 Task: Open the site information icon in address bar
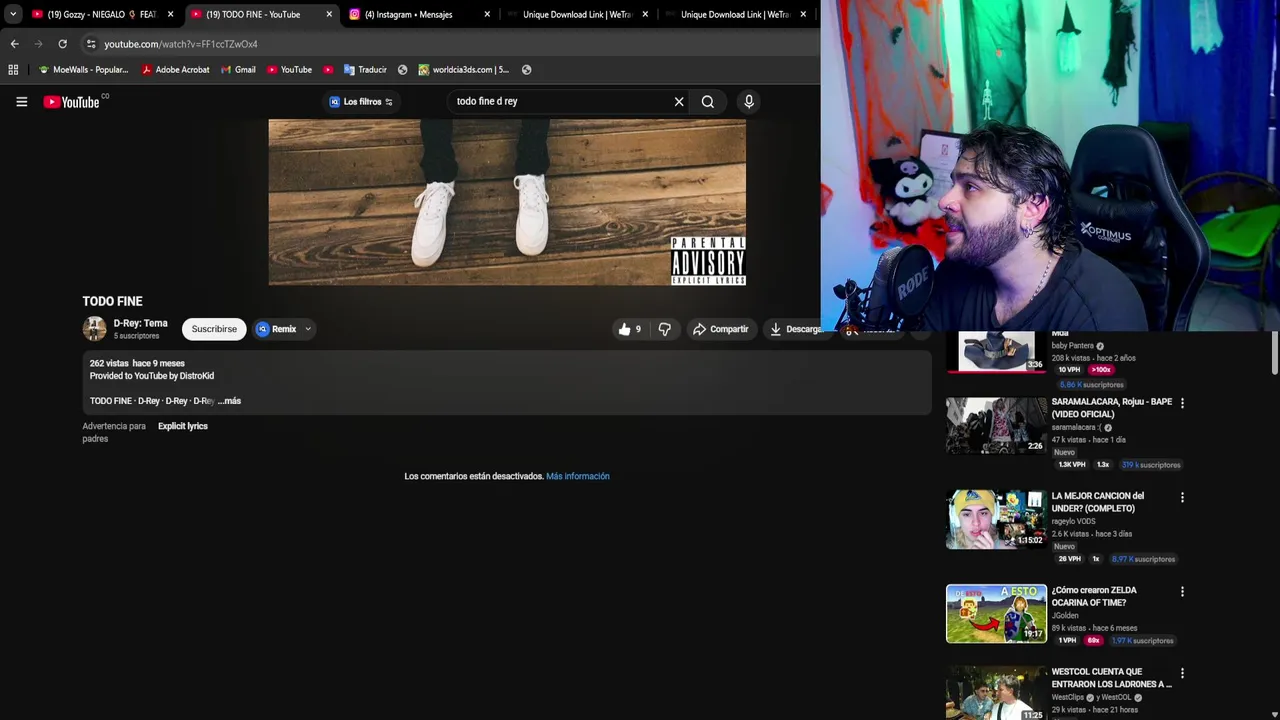coord(91,44)
